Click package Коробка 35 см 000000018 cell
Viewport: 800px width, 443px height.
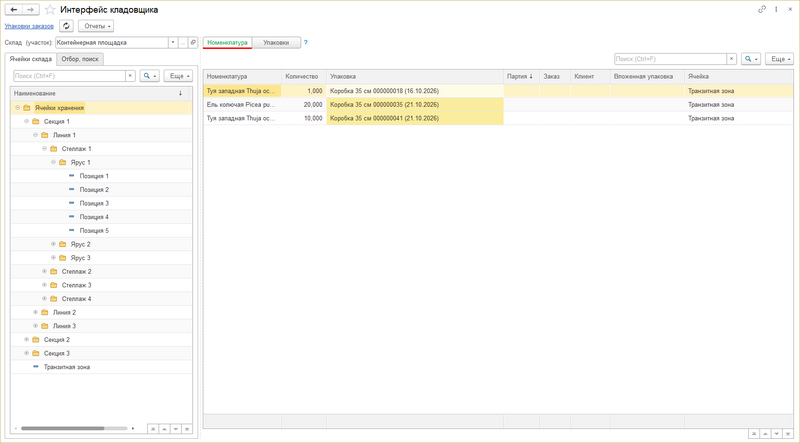(415, 91)
